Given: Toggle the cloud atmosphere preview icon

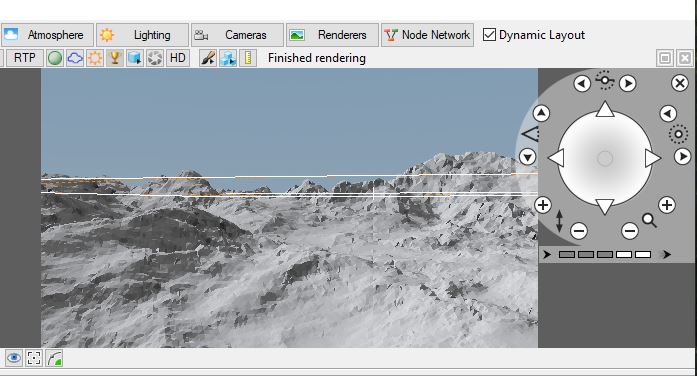Looking at the screenshot, I should (75, 58).
